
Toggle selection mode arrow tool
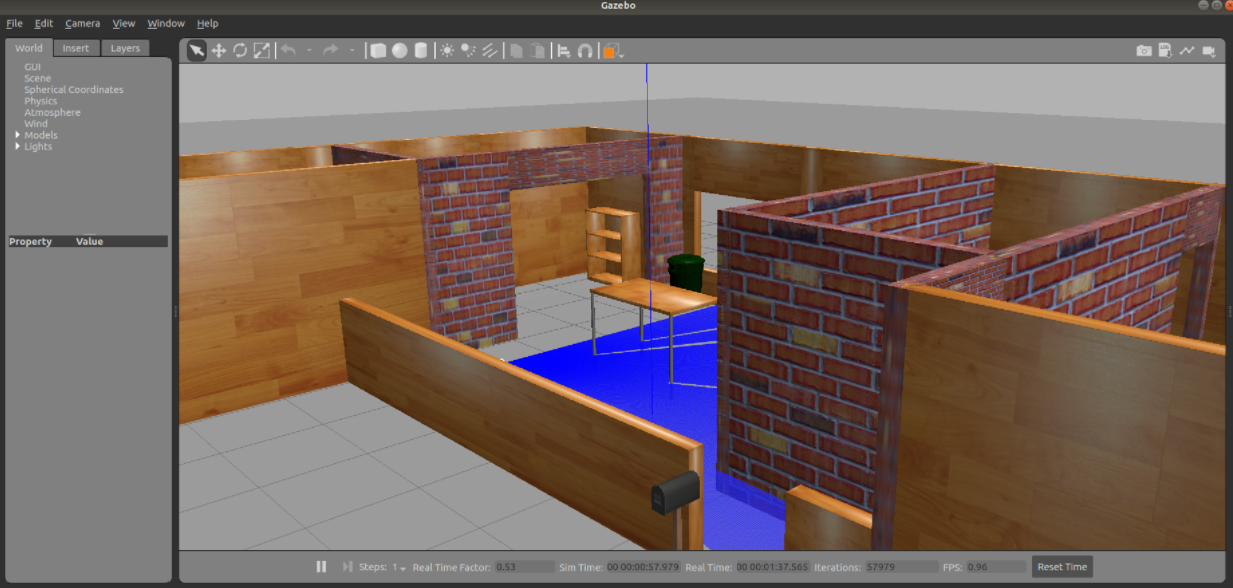pyautogui.click(x=197, y=51)
